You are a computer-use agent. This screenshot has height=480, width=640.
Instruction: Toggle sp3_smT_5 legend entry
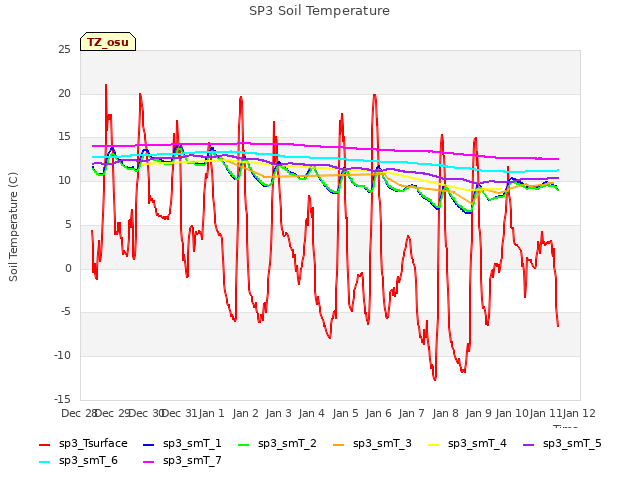point(562,443)
